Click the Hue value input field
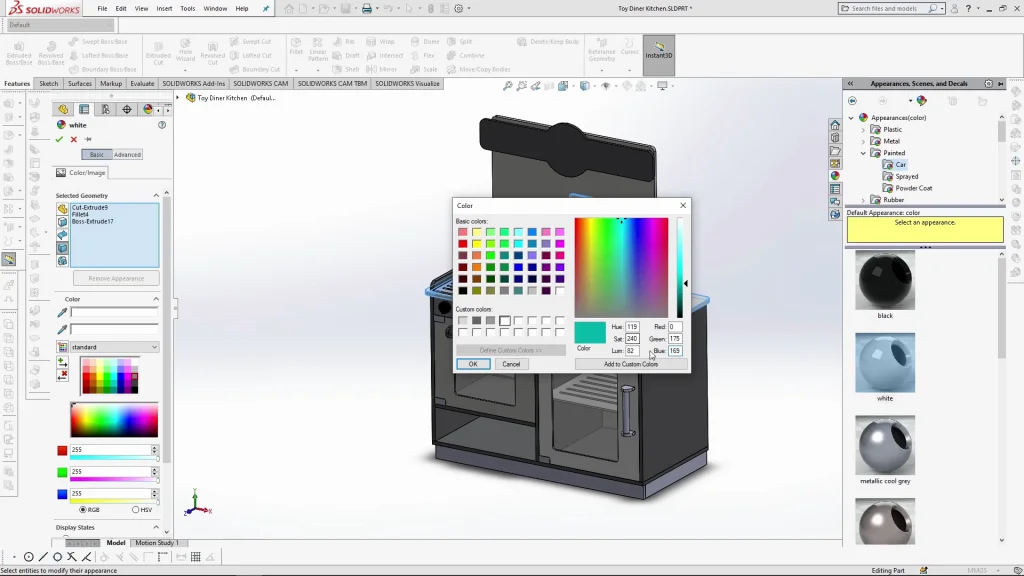The image size is (1024, 576). (632, 327)
